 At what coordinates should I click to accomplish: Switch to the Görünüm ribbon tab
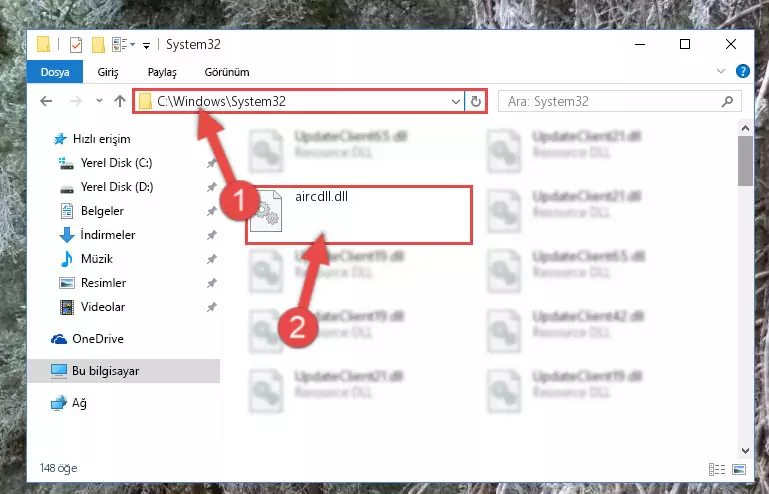coord(227,72)
